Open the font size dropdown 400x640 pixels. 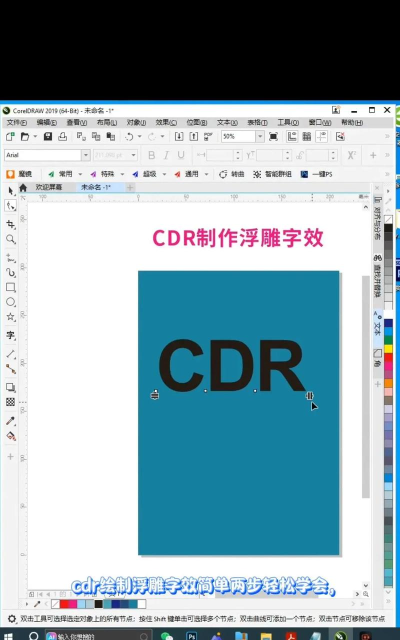(133, 155)
